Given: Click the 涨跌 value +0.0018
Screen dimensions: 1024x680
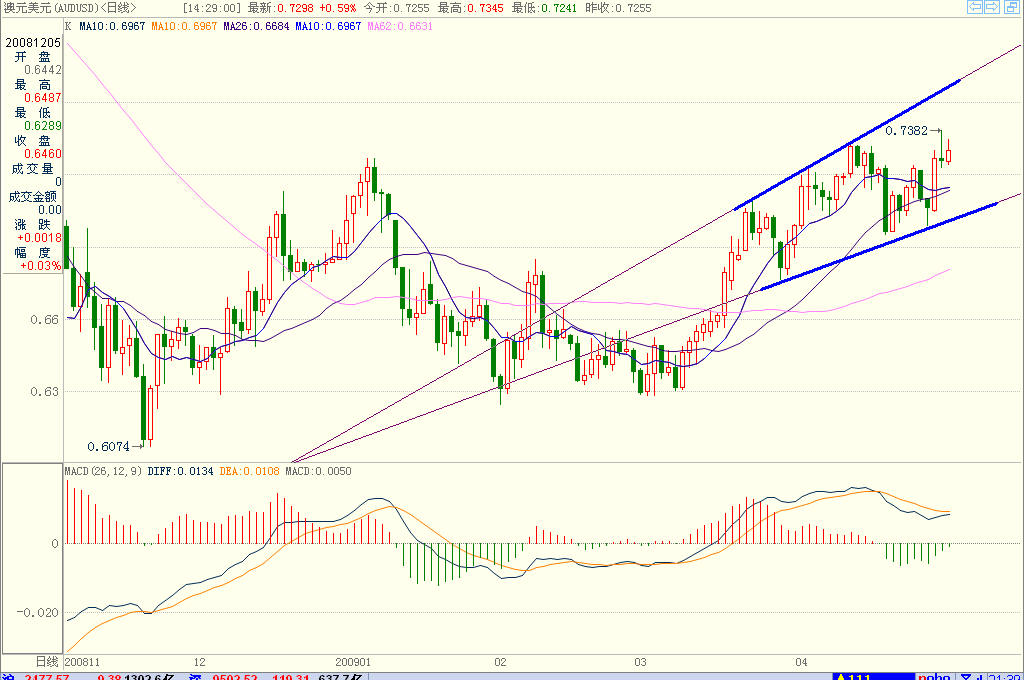Looking at the screenshot, I should coord(39,238).
